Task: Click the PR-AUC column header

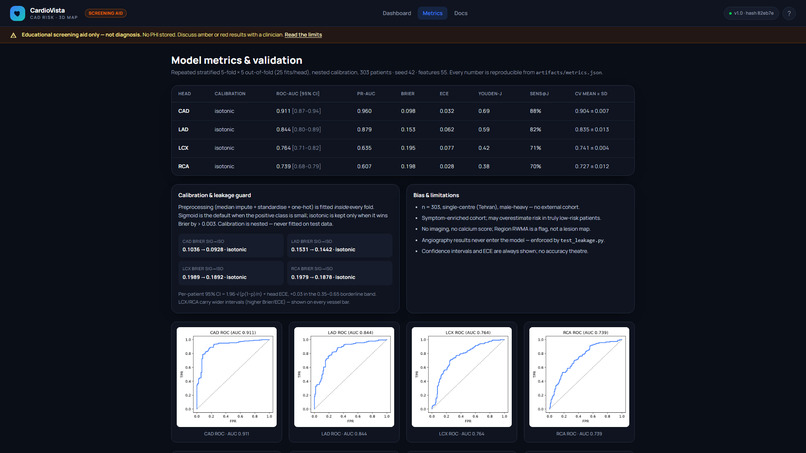Action: tap(366, 94)
